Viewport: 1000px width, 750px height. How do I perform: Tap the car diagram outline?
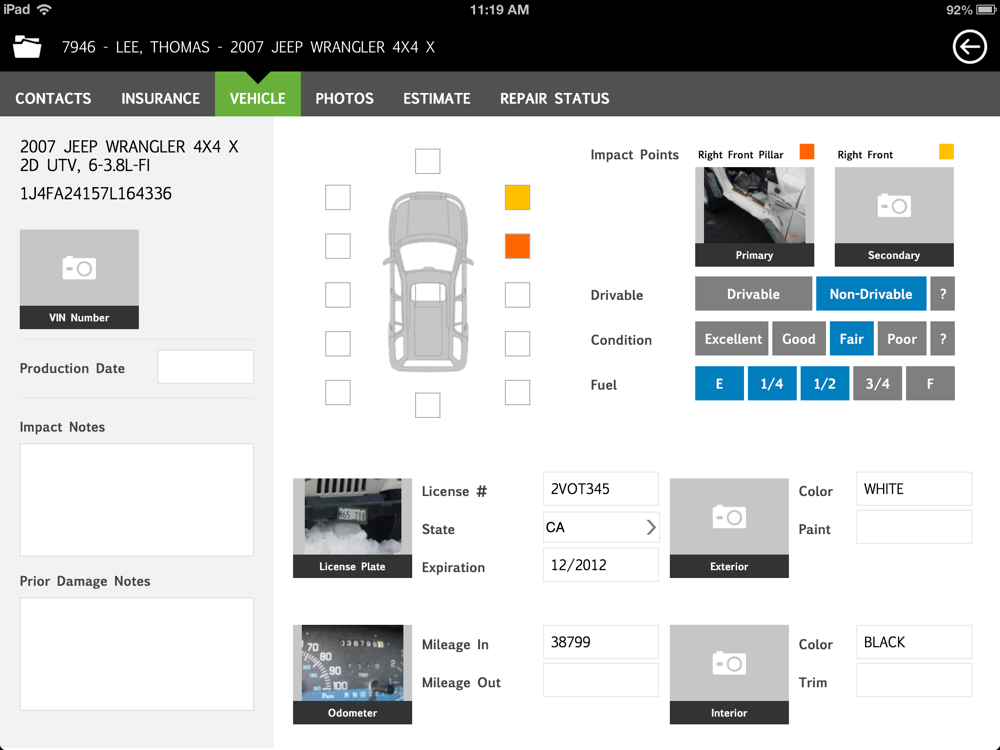point(428,281)
